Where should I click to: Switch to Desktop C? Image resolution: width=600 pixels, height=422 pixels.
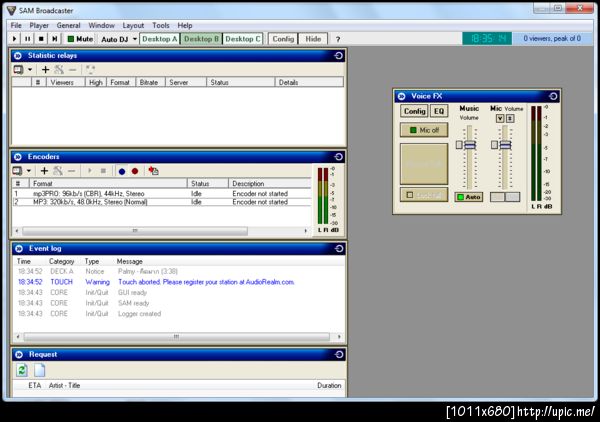[x=243, y=39]
